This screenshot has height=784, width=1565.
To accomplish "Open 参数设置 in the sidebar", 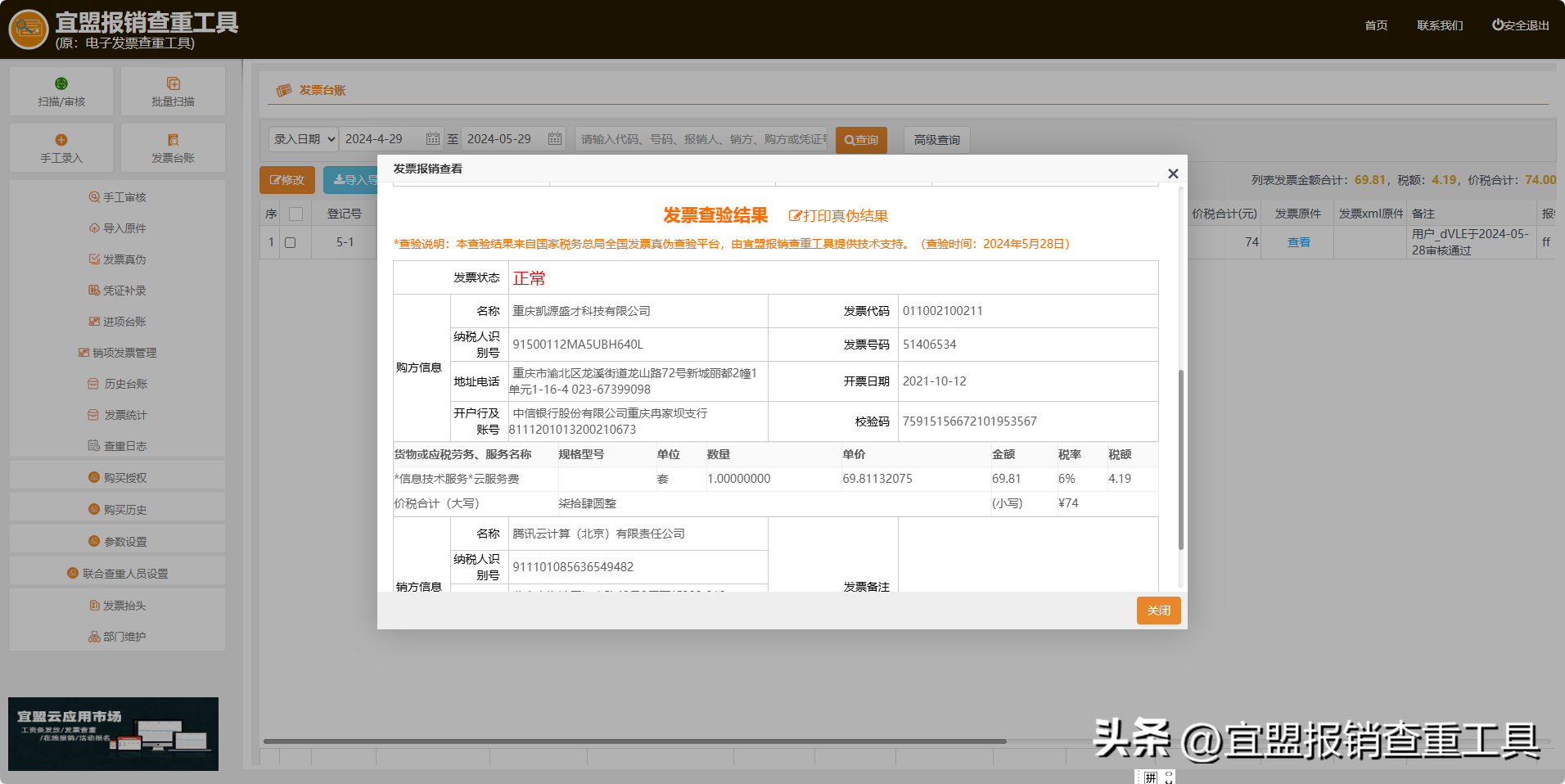I will coord(117,542).
